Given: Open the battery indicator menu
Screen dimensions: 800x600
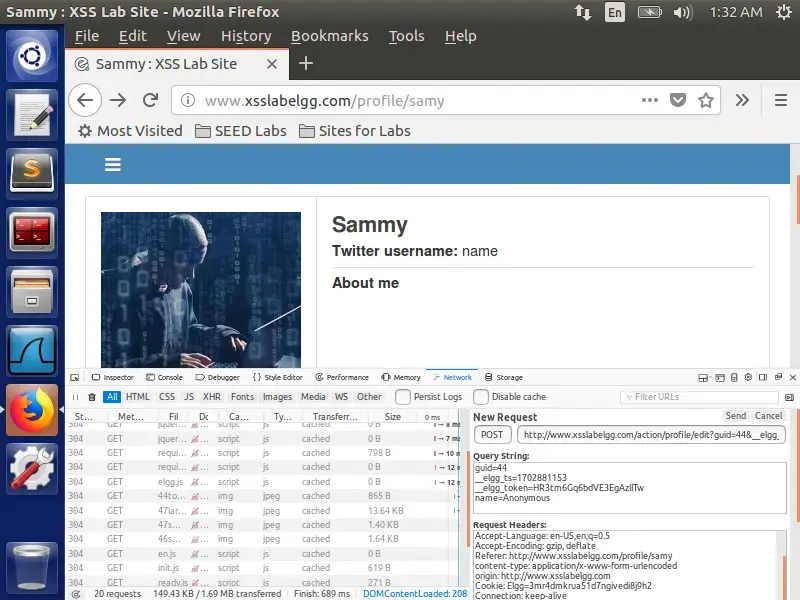Looking at the screenshot, I should pos(649,12).
